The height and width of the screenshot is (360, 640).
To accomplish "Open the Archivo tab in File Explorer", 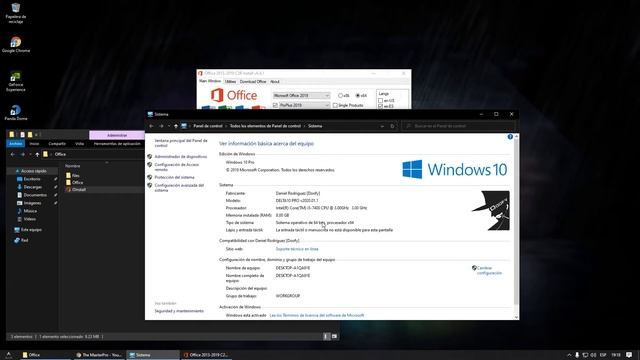I will pos(16,144).
